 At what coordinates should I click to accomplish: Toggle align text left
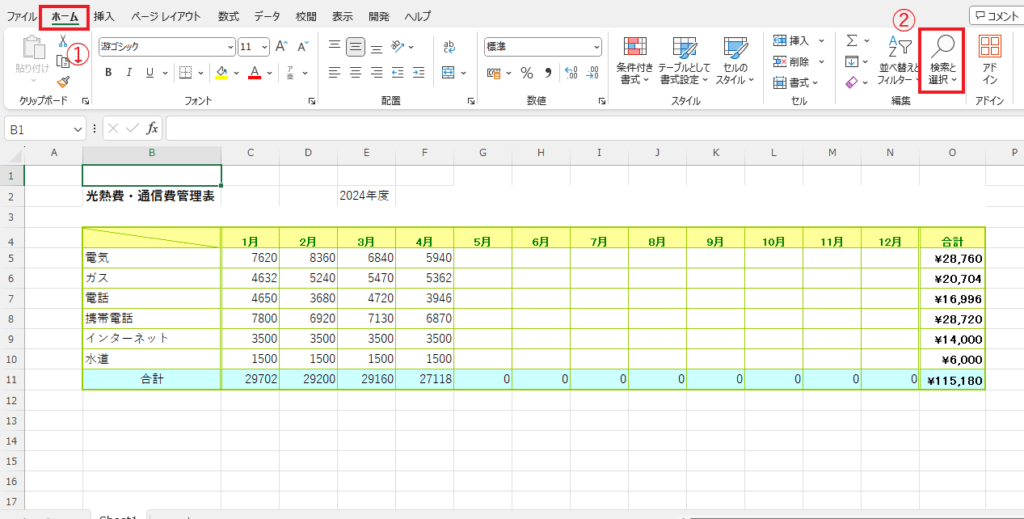(x=334, y=72)
